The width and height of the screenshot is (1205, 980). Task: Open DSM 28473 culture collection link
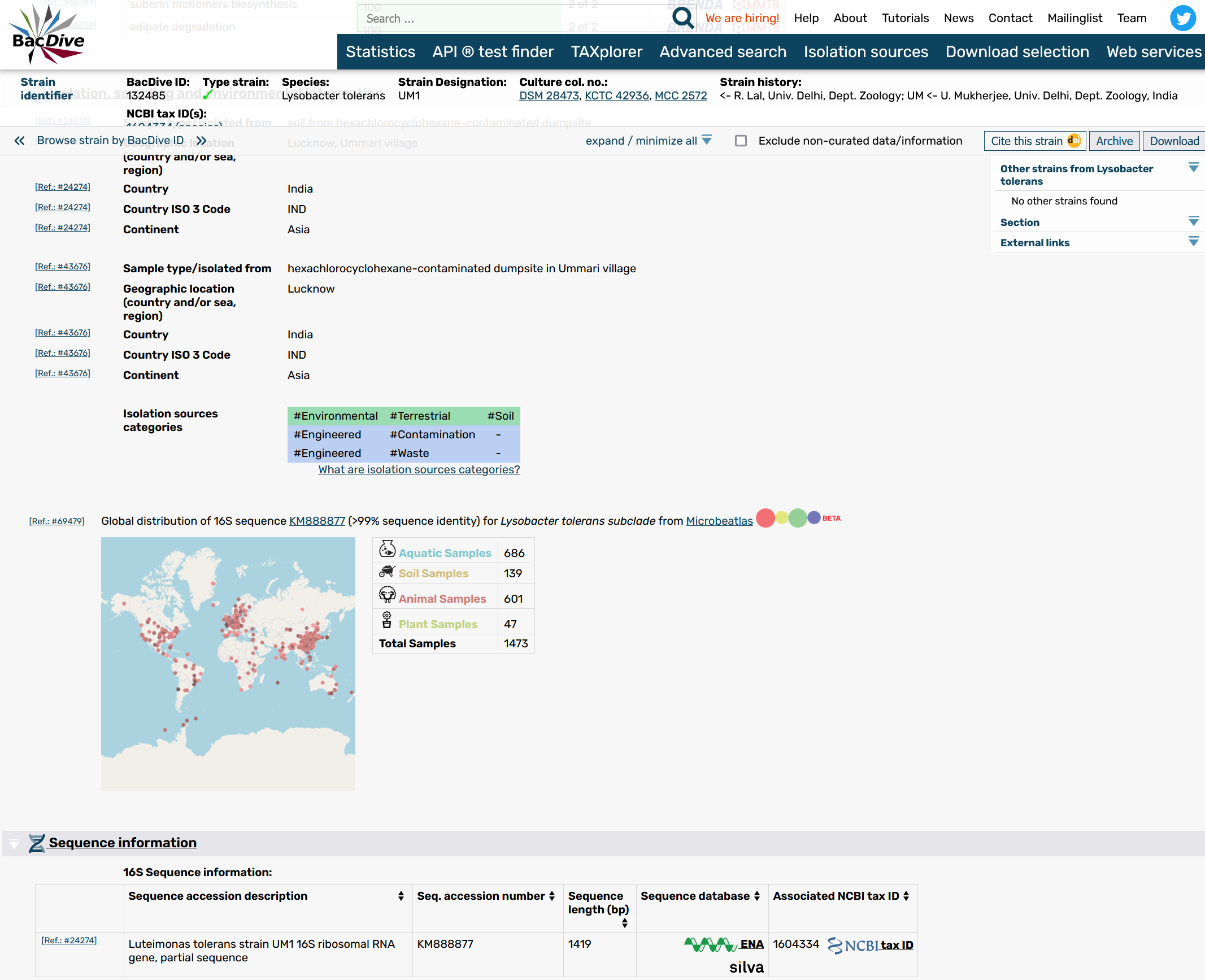tap(549, 96)
